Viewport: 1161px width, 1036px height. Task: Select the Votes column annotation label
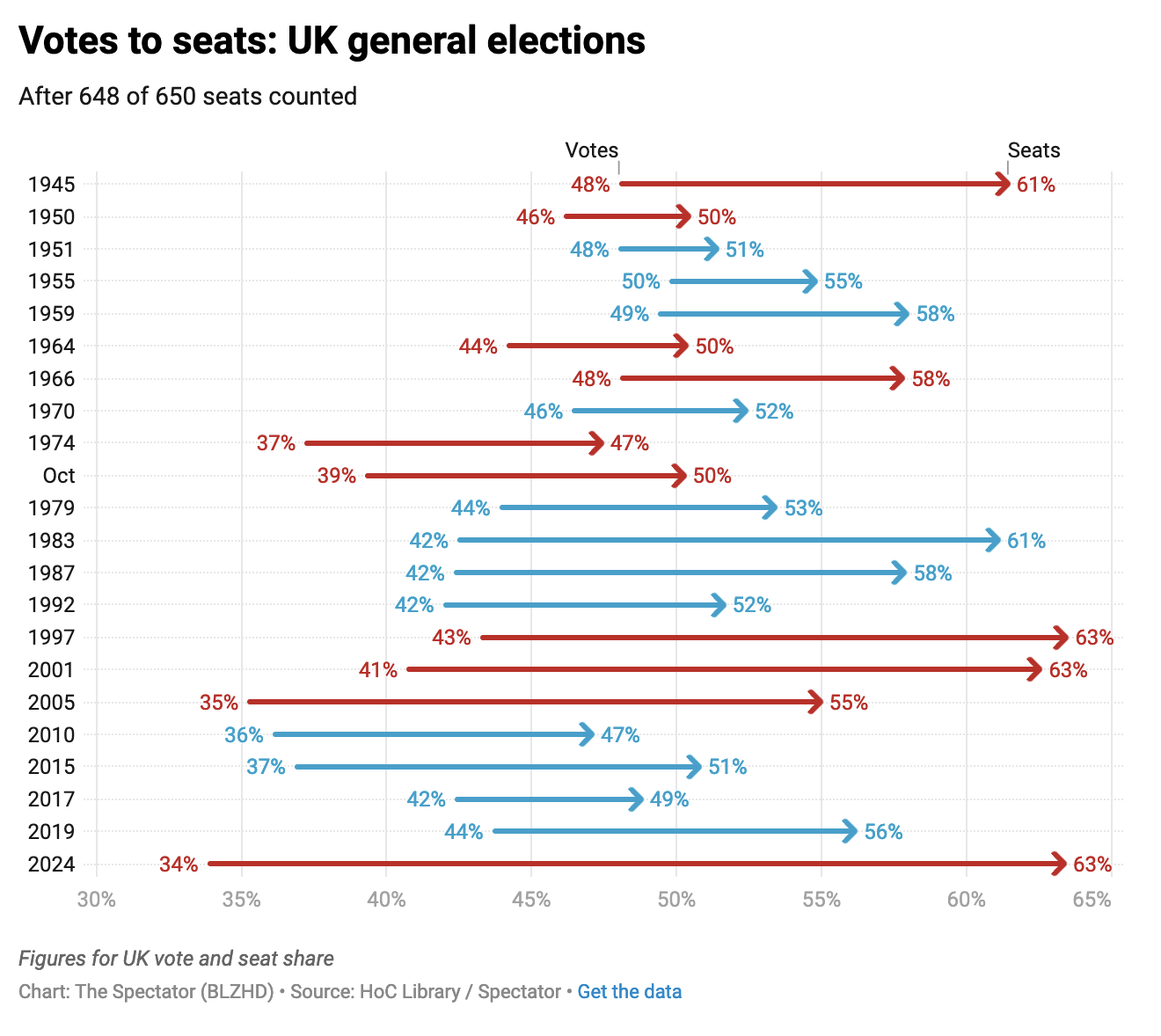point(591,150)
